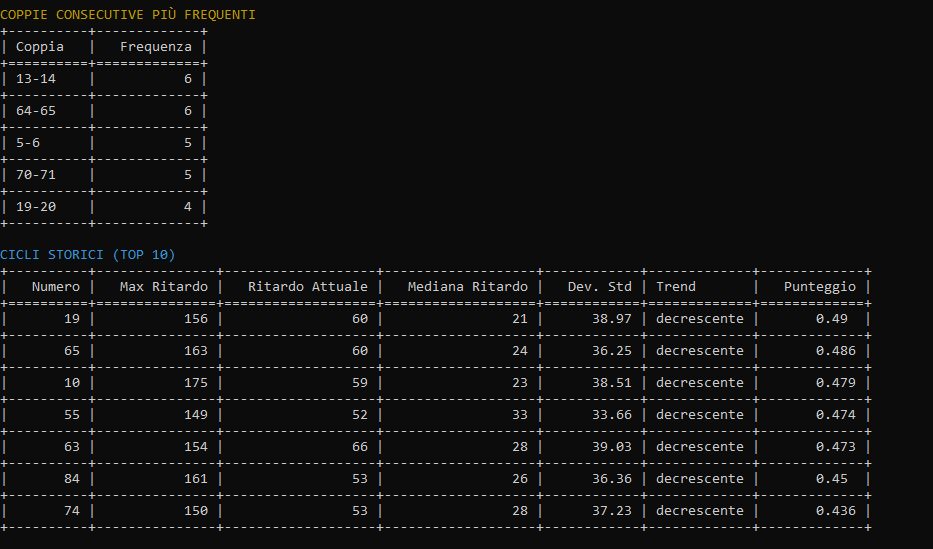Pick Ritardo Attuale "53" in number 74 row
The height and width of the screenshot is (549, 933).
(x=360, y=511)
